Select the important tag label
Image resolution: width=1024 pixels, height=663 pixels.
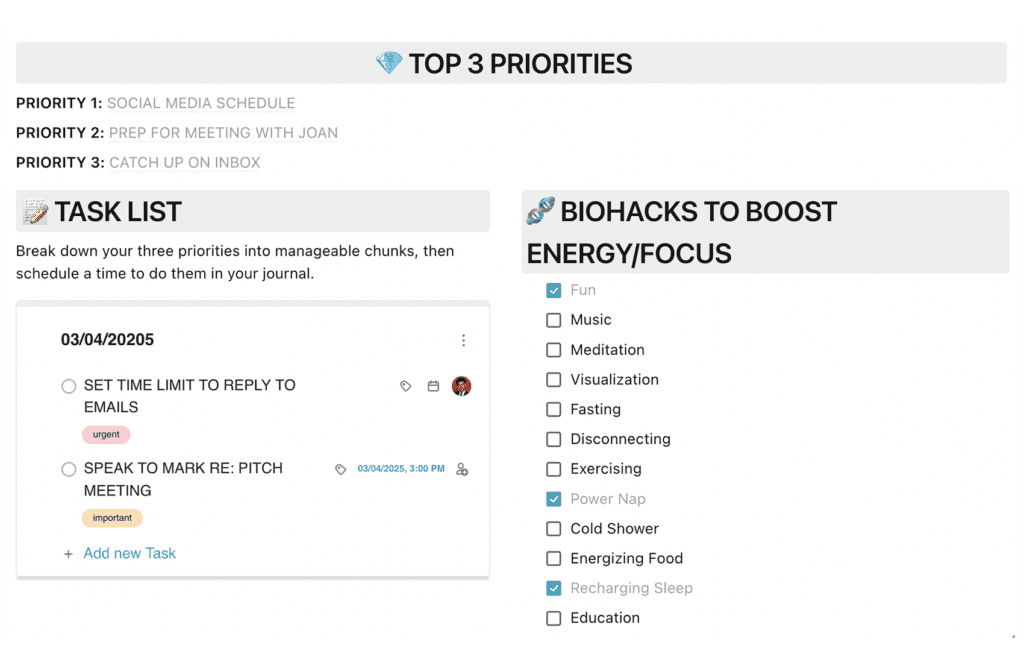[x=112, y=518]
